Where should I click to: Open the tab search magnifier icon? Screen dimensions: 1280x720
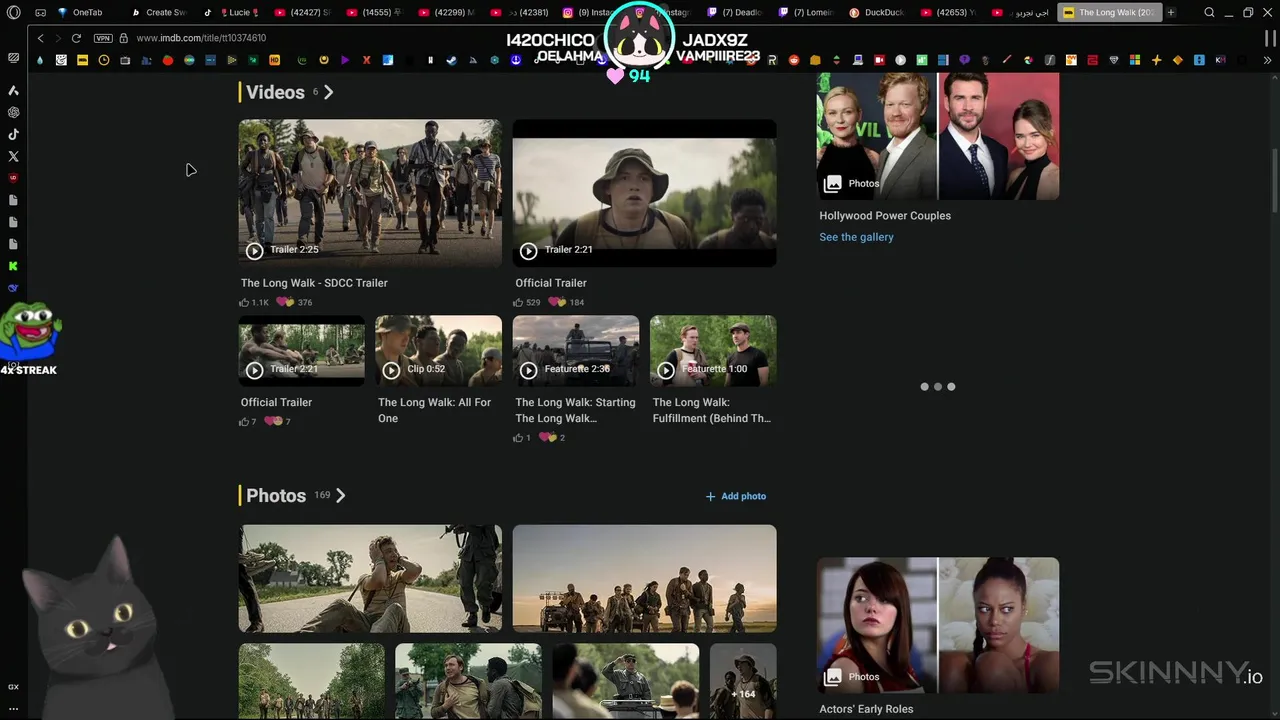[1209, 12]
